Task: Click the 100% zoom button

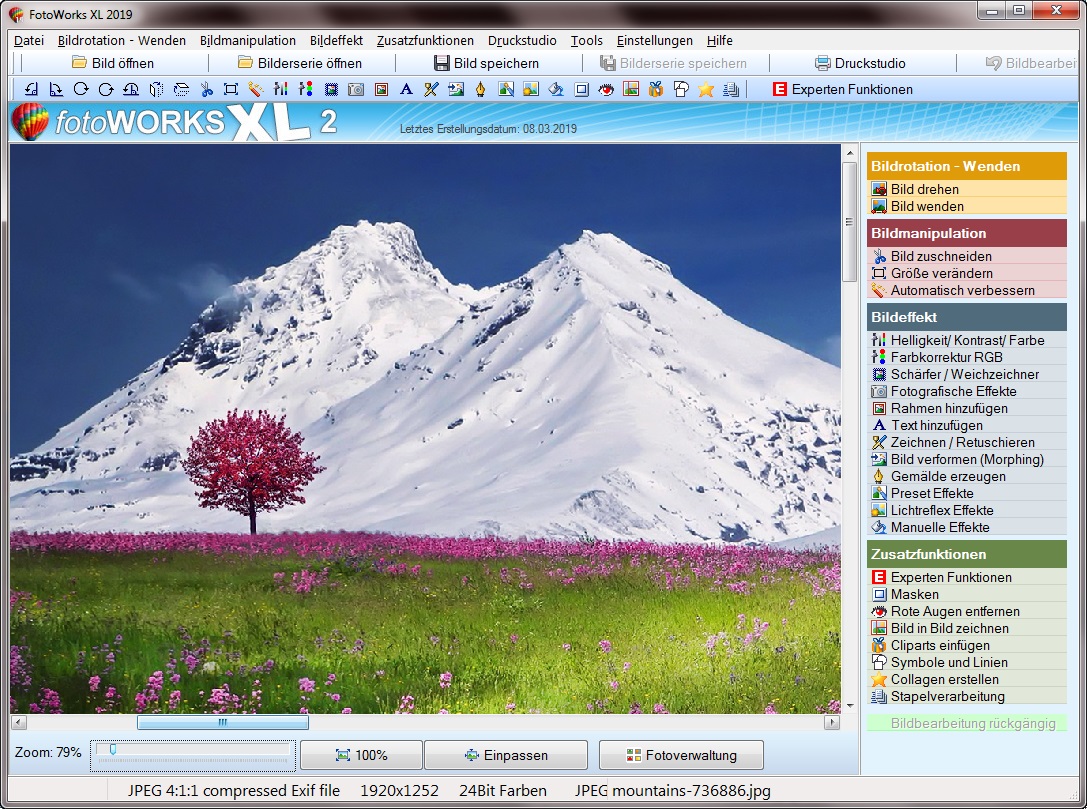Action: click(361, 755)
